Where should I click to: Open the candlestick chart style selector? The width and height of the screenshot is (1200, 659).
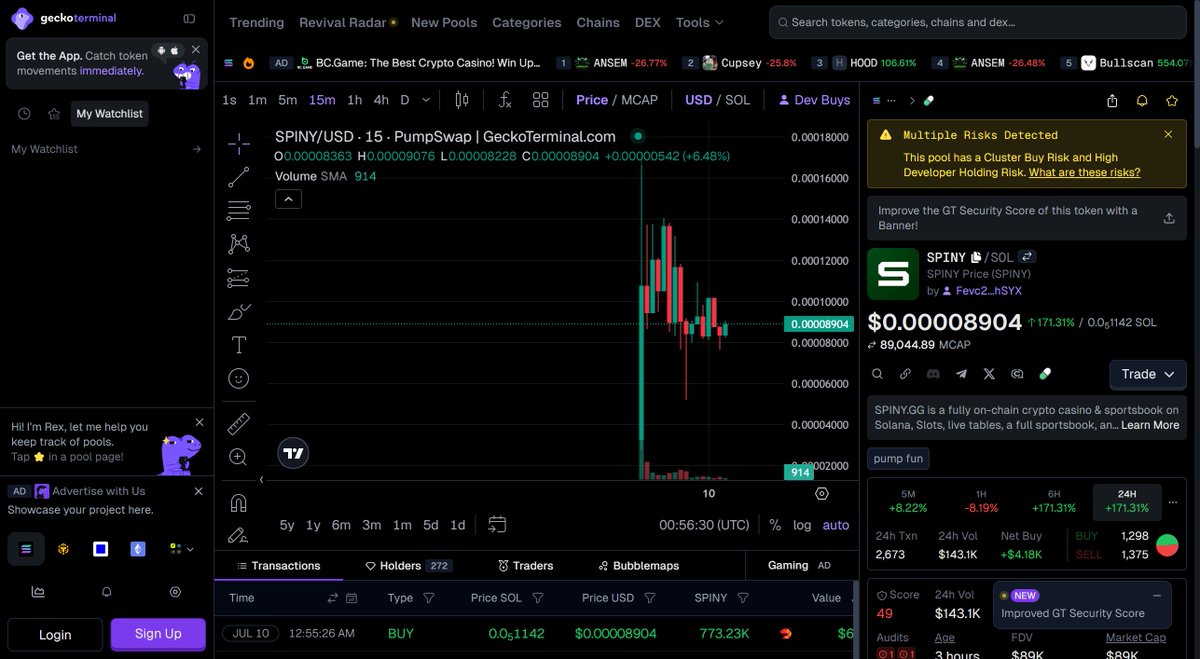click(462, 100)
